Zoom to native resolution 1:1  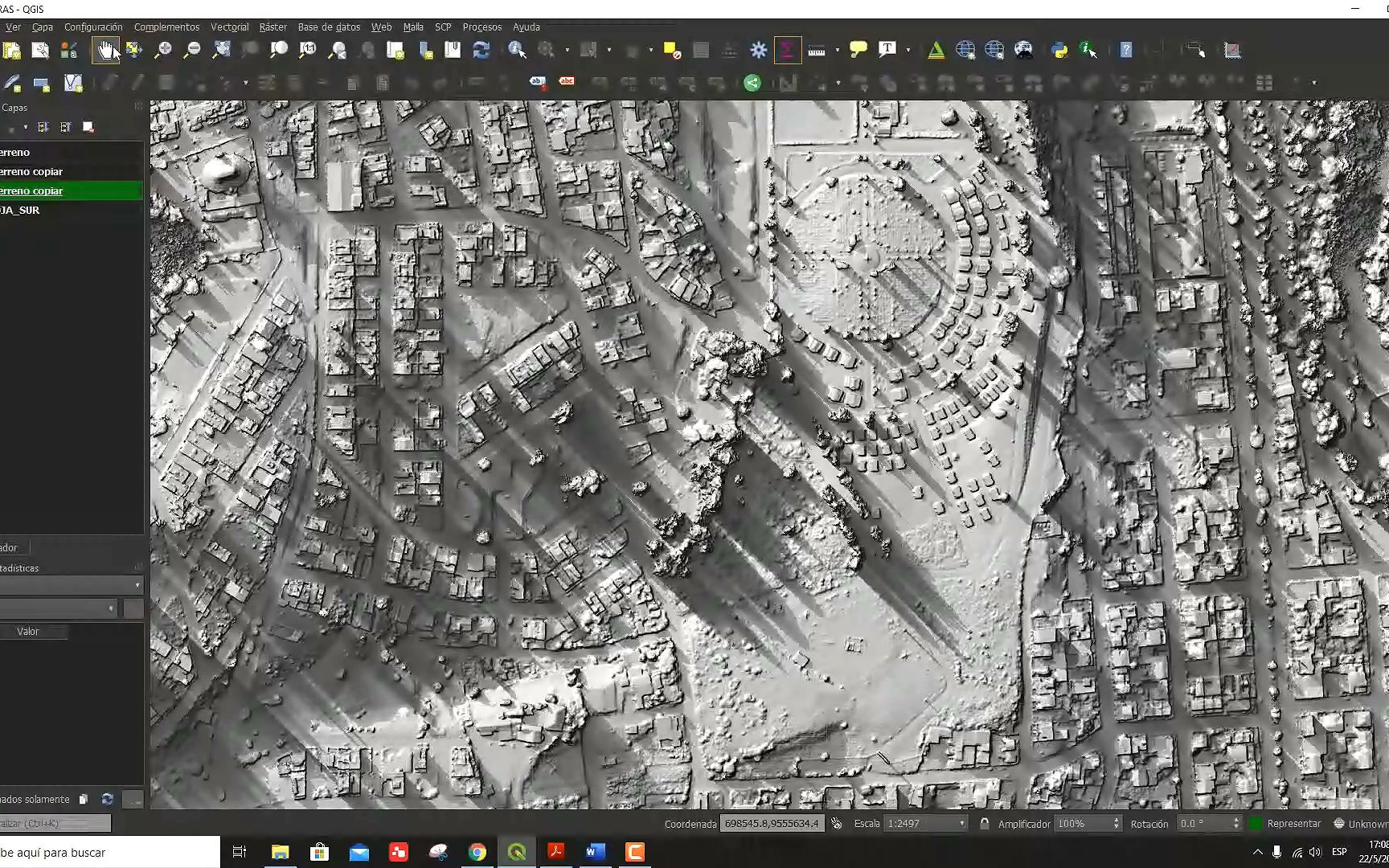tap(309, 50)
